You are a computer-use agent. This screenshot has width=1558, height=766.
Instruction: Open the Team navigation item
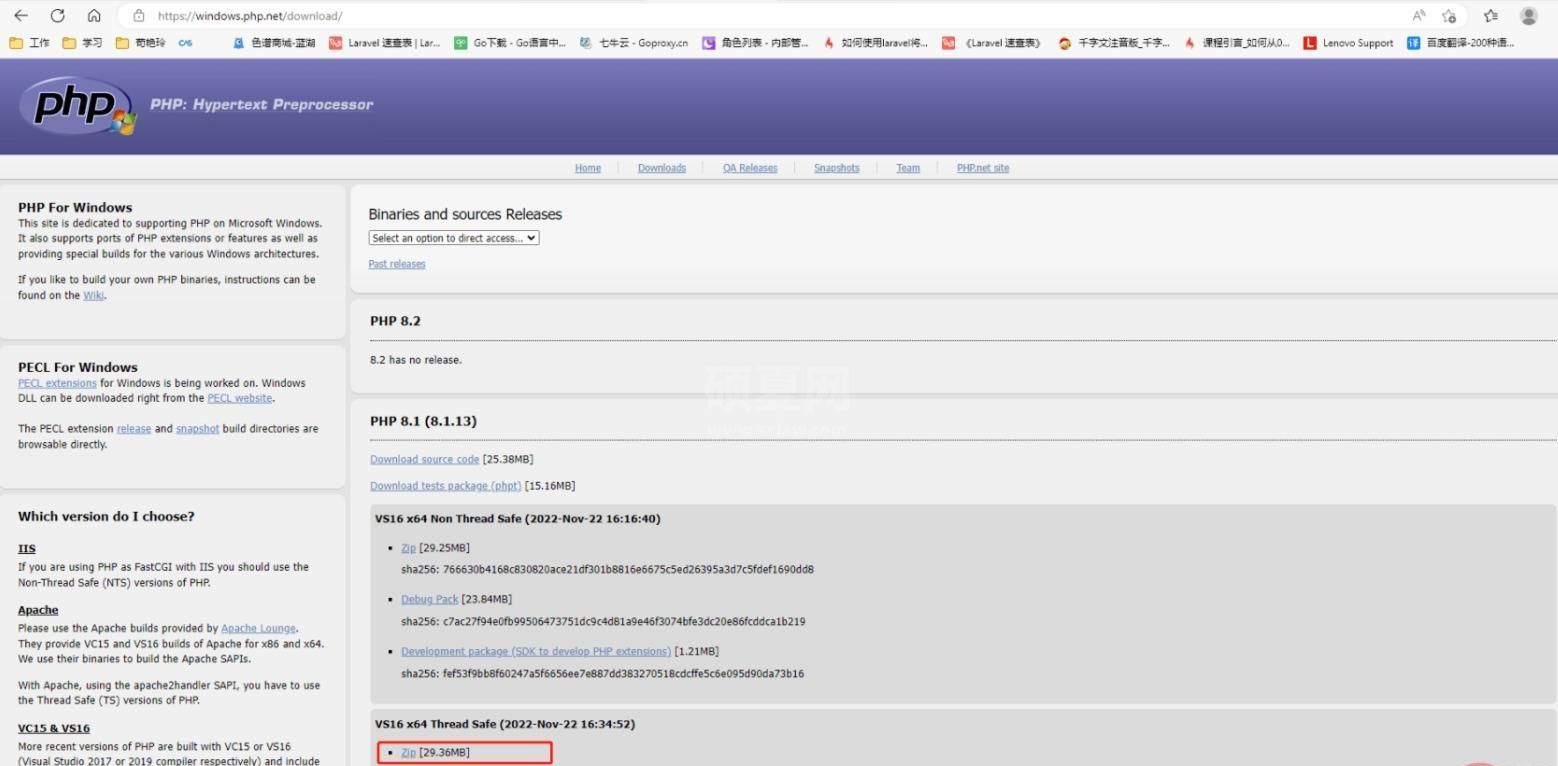point(908,168)
